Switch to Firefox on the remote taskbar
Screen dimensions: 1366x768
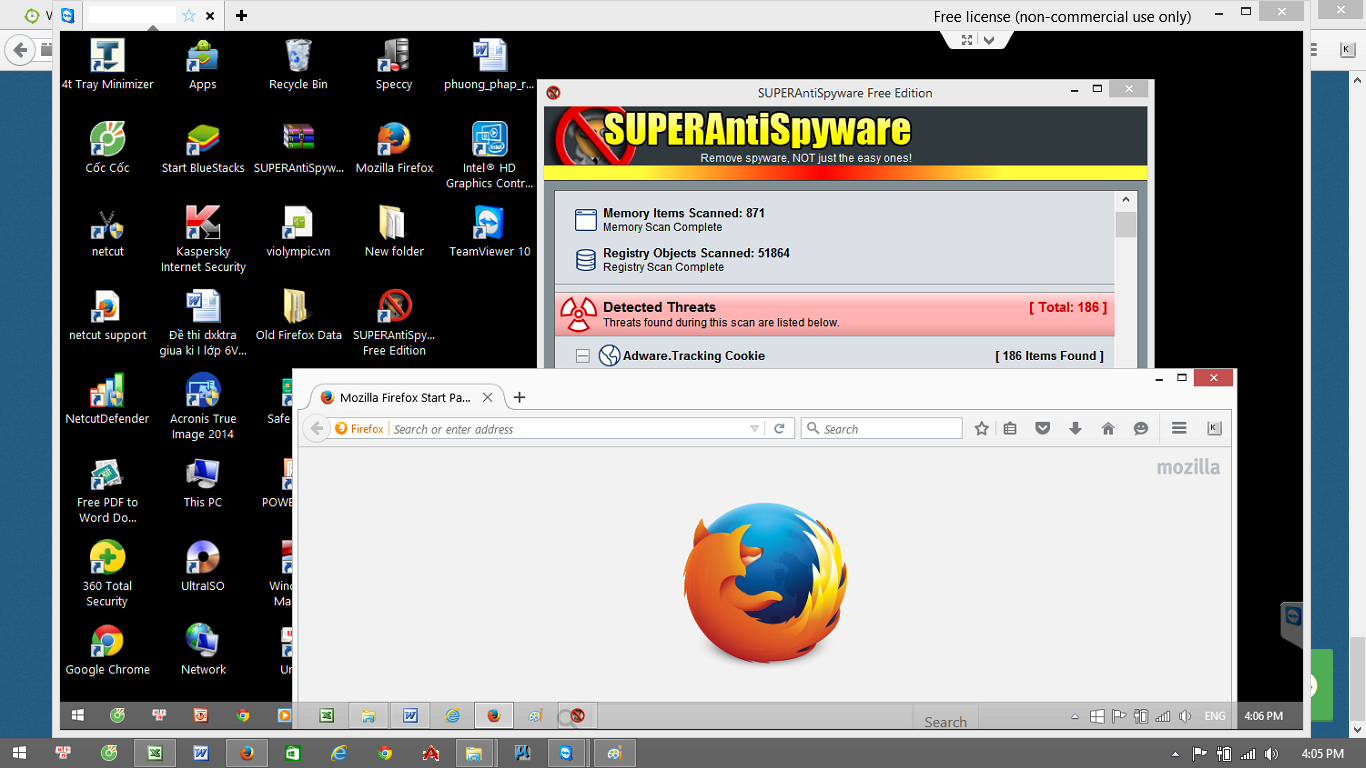click(493, 716)
